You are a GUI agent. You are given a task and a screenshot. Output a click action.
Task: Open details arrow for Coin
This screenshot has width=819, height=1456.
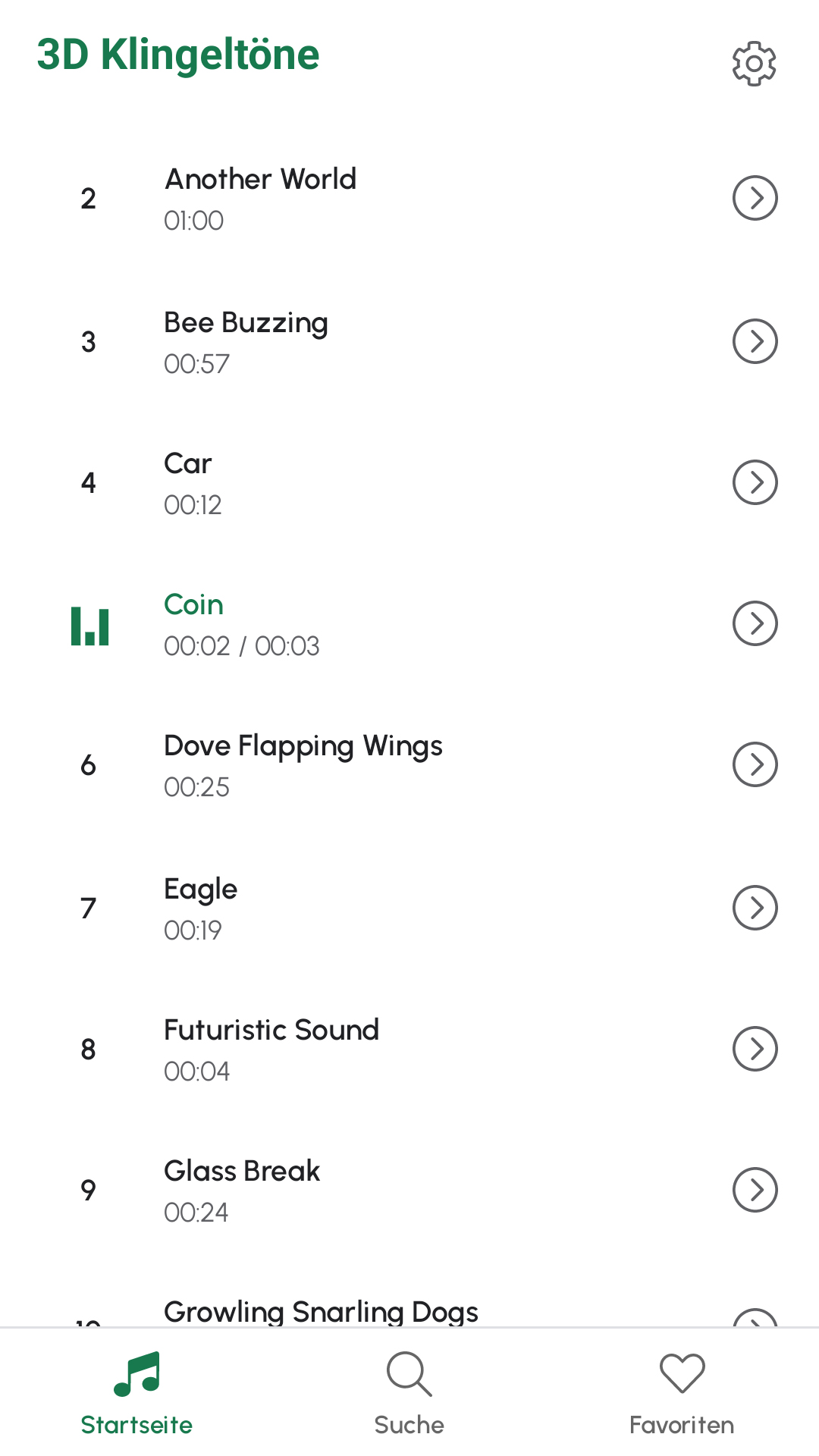tap(755, 623)
